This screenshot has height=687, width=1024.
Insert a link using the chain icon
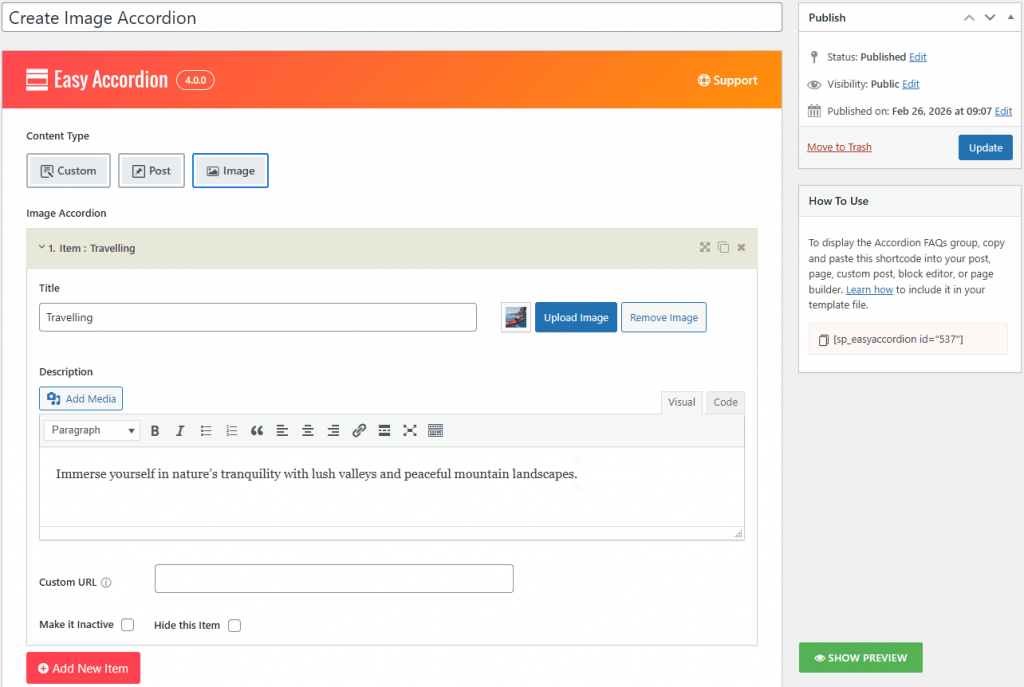click(x=359, y=431)
